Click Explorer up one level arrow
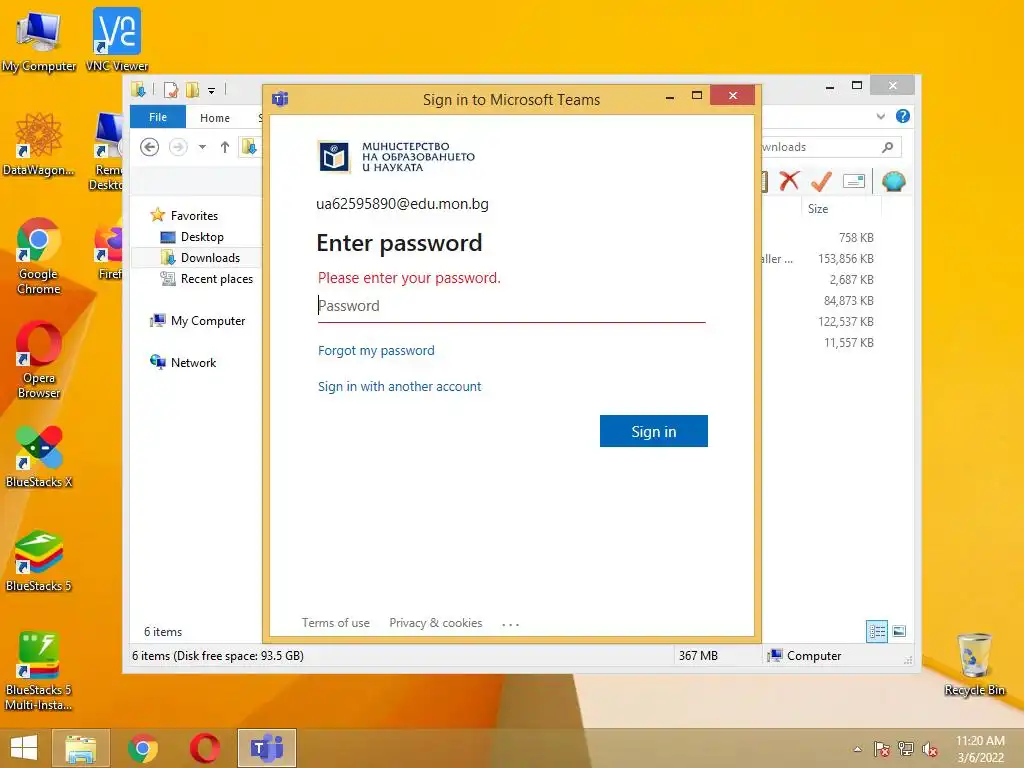 (225, 147)
